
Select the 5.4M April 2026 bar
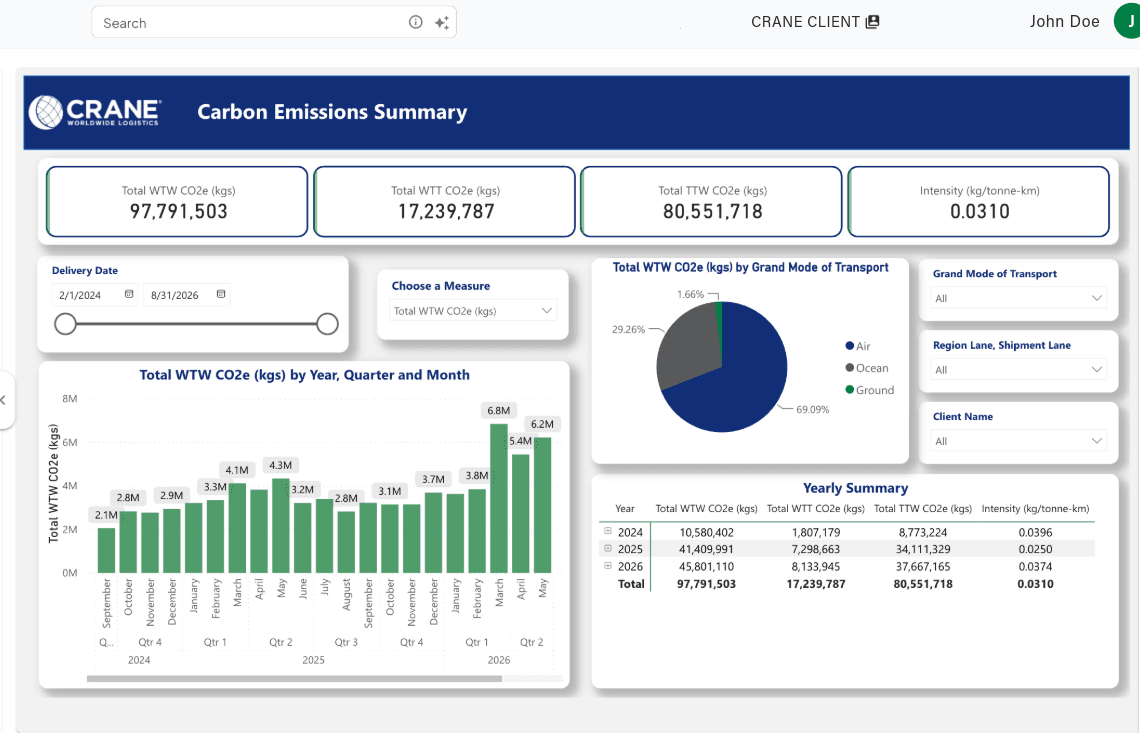(x=521, y=513)
